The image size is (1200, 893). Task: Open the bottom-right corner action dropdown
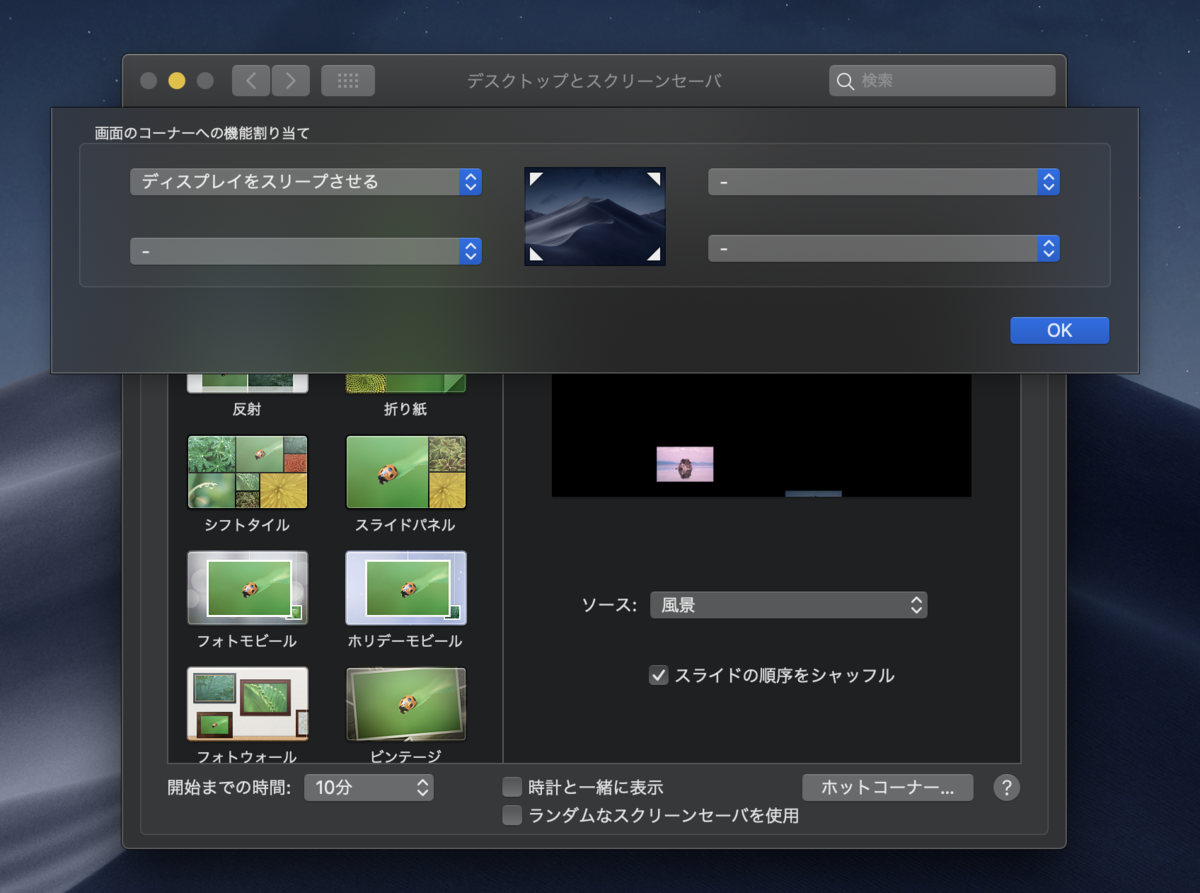(x=884, y=248)
